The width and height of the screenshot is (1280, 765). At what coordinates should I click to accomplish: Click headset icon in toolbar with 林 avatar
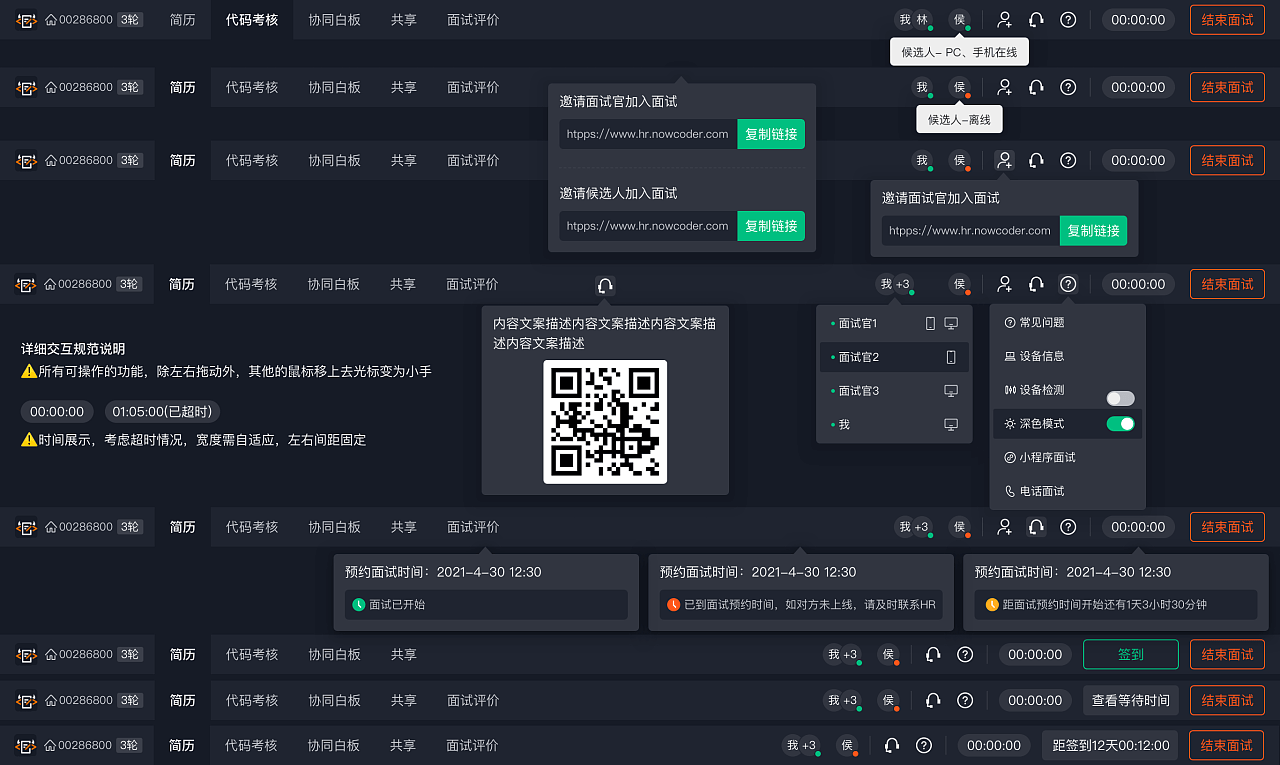pyautogui.click(x=1036, y=20)
